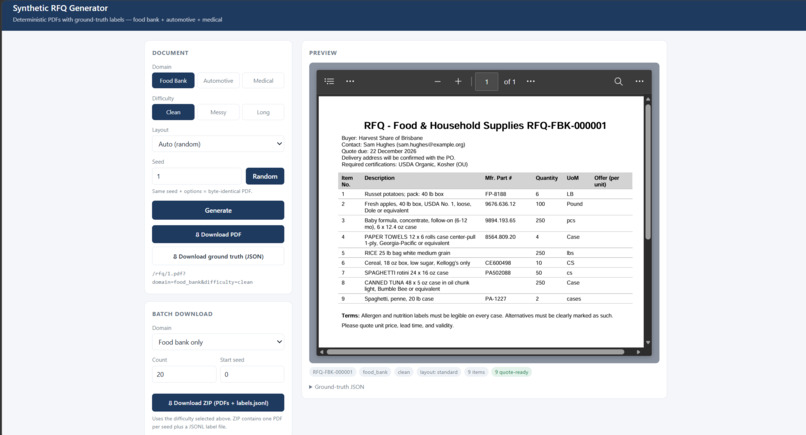Select the Automotive domain option
Screen dimensions: 806x435
click(218, 81)
